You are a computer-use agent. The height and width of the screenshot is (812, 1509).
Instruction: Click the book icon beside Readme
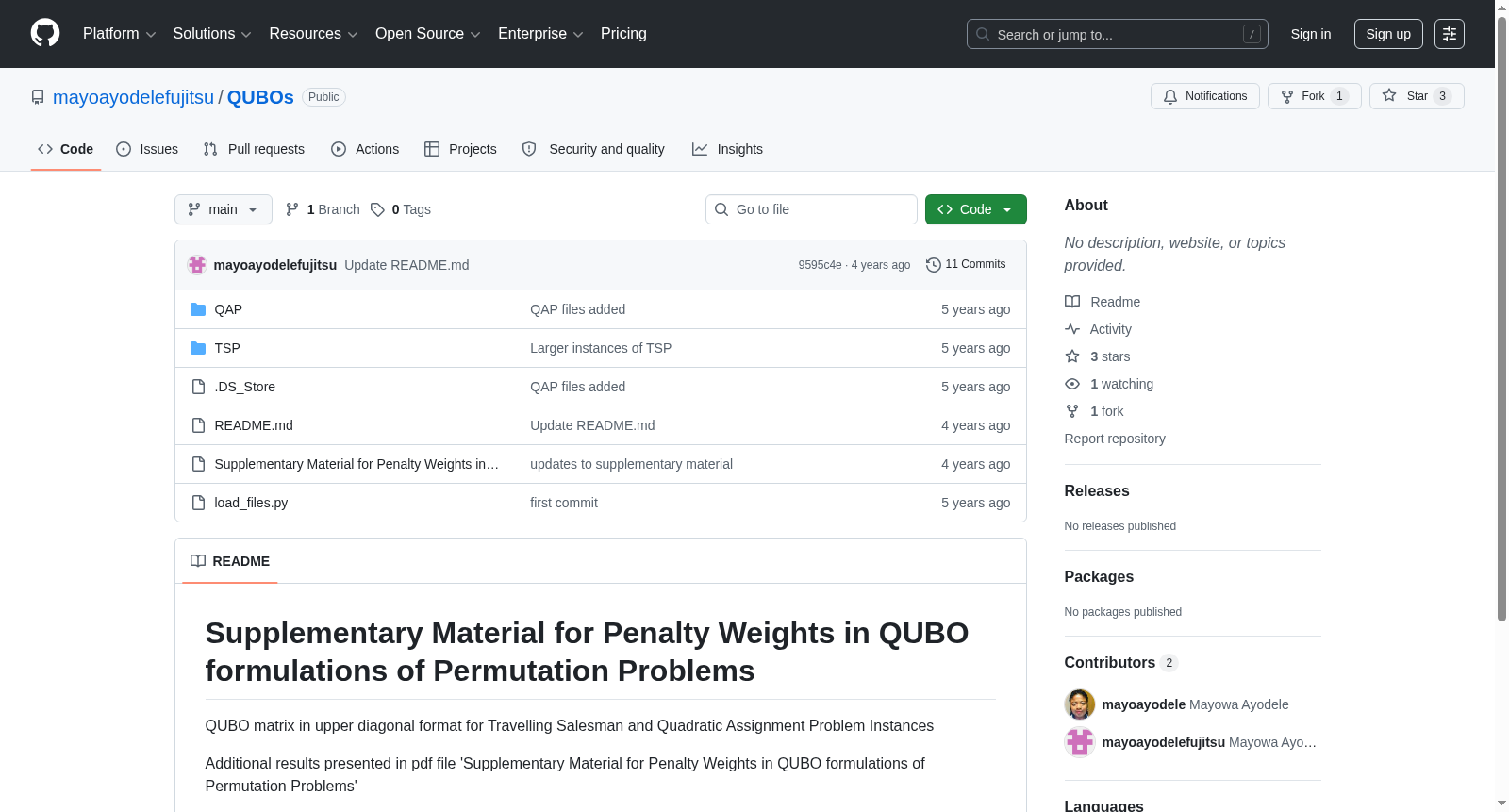coord(1072,302)
